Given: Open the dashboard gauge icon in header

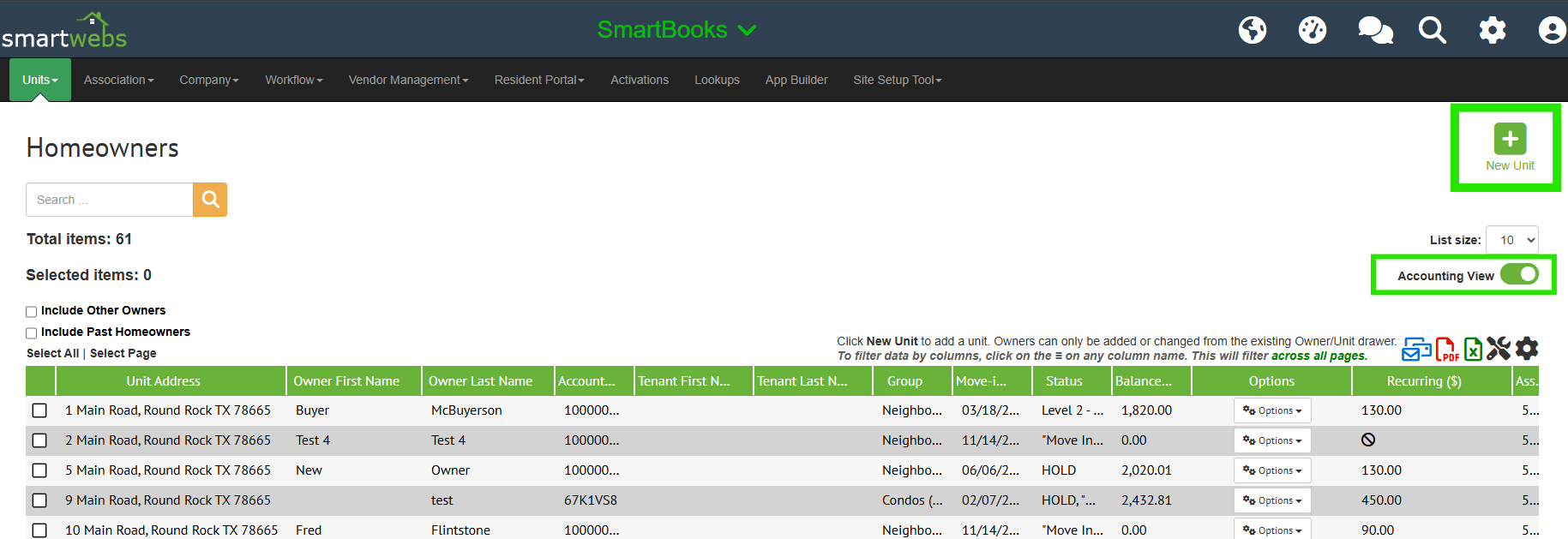Looking at the screenshot, I should 1312,30.
